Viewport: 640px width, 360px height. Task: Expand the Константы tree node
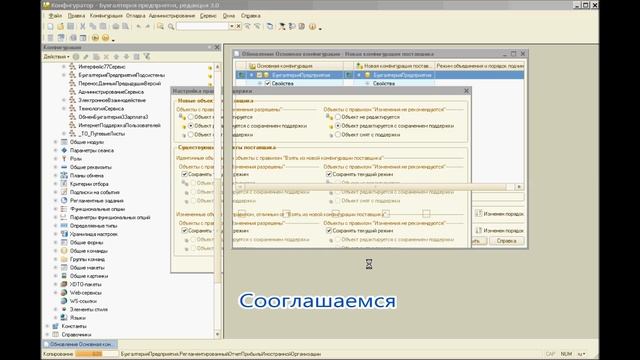47,326
